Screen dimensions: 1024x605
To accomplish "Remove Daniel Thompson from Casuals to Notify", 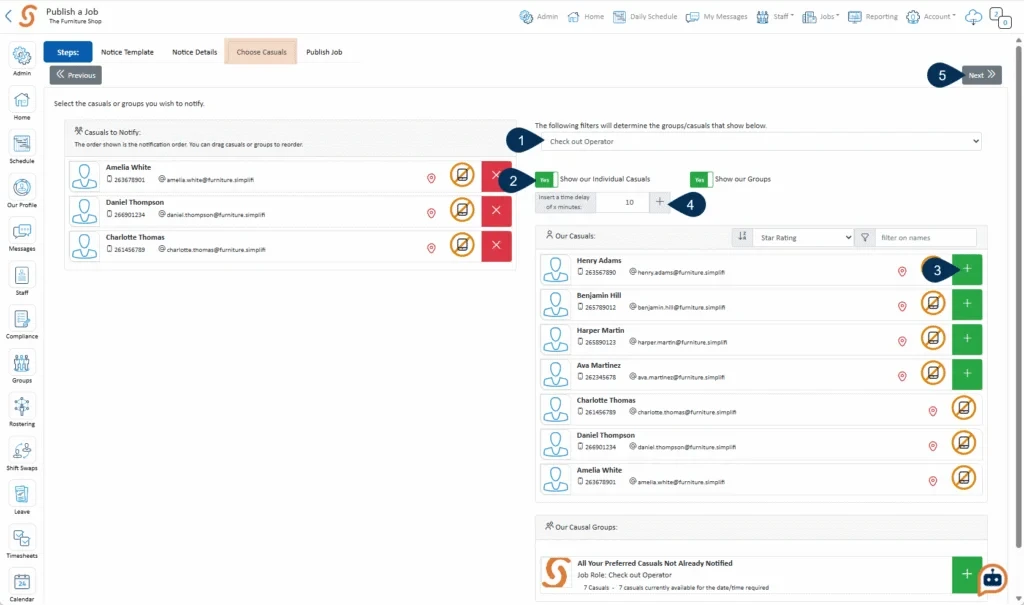I will click(496, 210).
